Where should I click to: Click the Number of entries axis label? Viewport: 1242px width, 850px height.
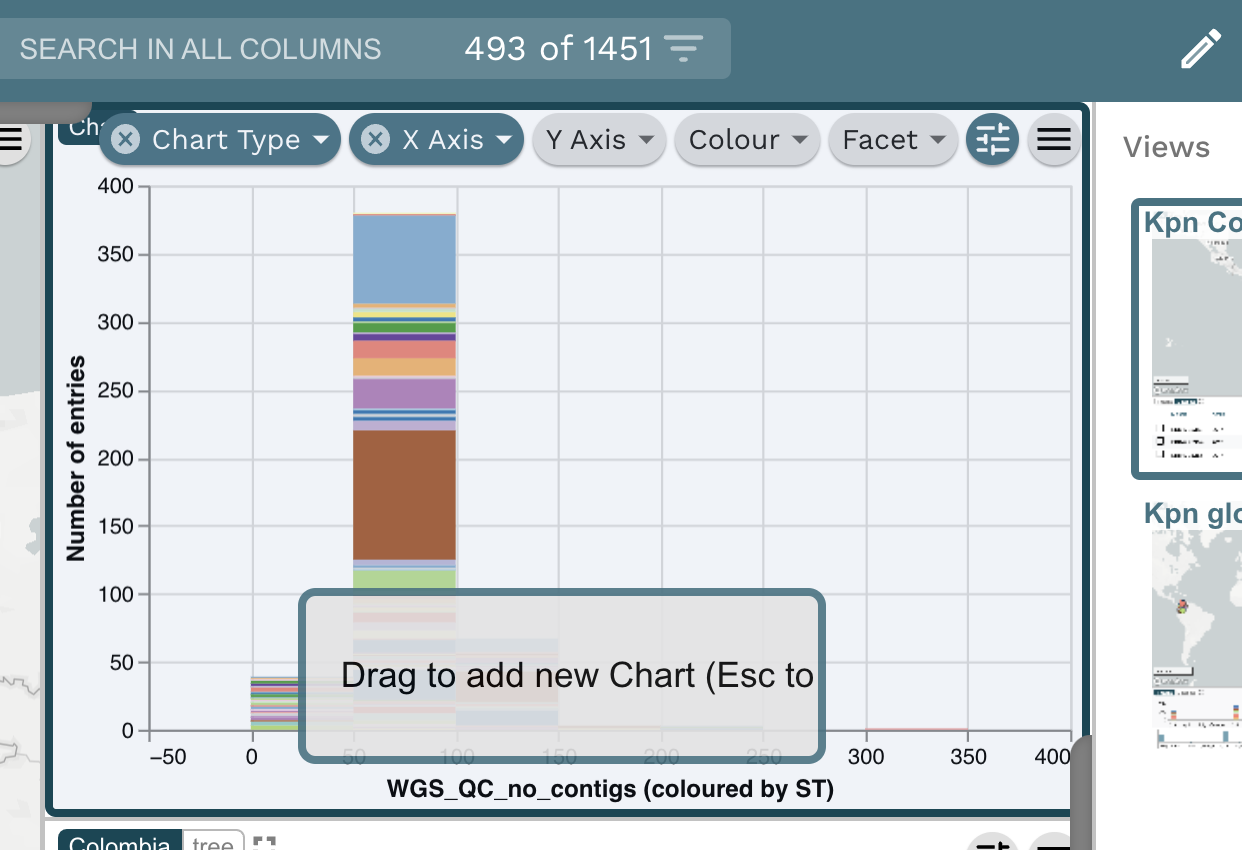click(x=75, y=458)
